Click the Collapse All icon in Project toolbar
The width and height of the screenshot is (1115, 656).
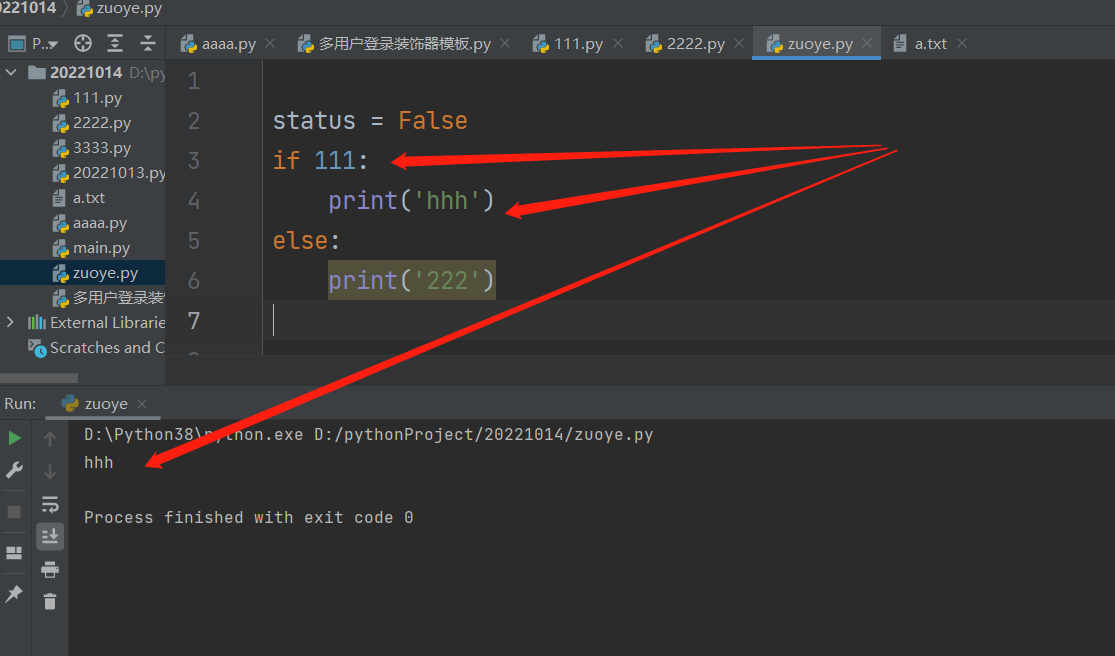(x=147, y=43)
